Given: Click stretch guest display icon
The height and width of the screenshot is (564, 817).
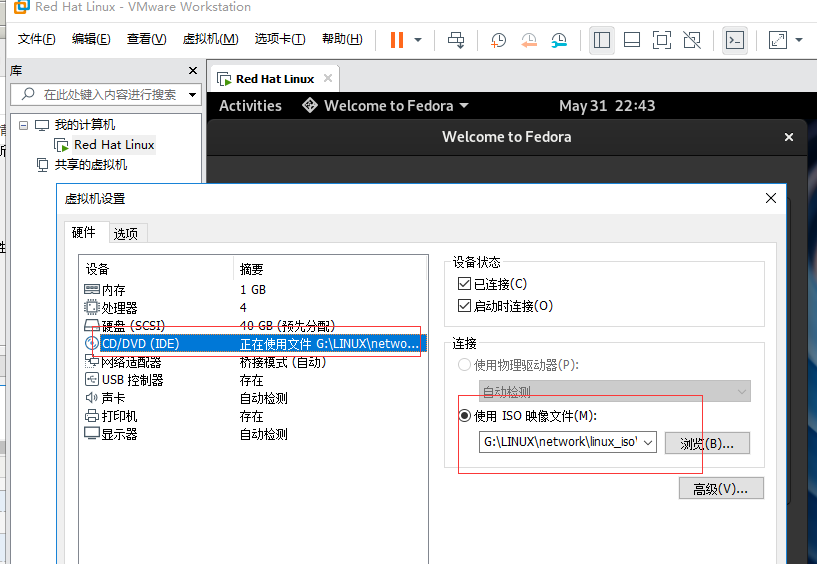Looking at the screenshot, I should point(777,40).
